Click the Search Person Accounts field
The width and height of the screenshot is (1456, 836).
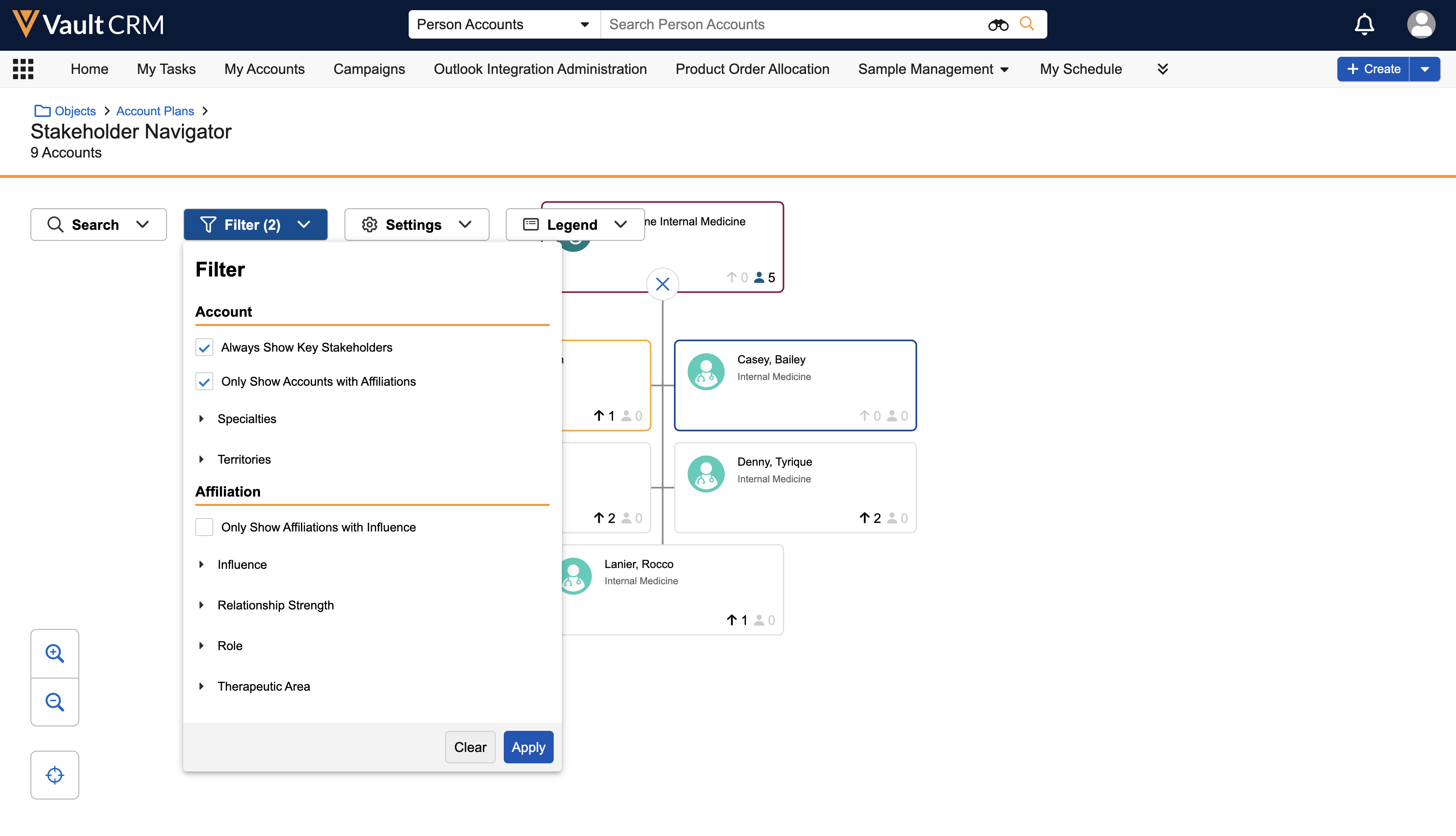pyautogui.click(x=793, y=25)
